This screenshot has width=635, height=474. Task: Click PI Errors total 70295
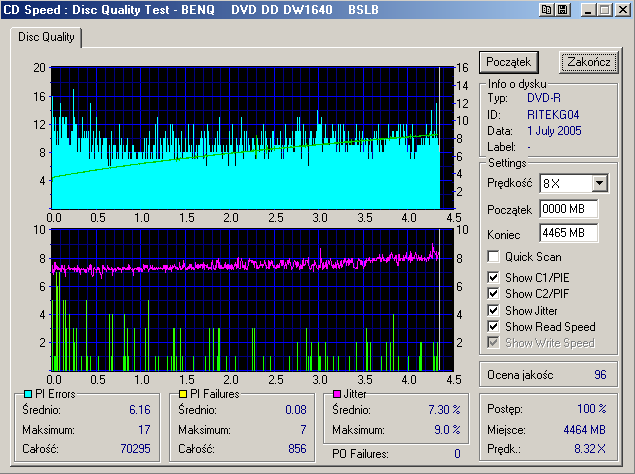pos(135,448)
